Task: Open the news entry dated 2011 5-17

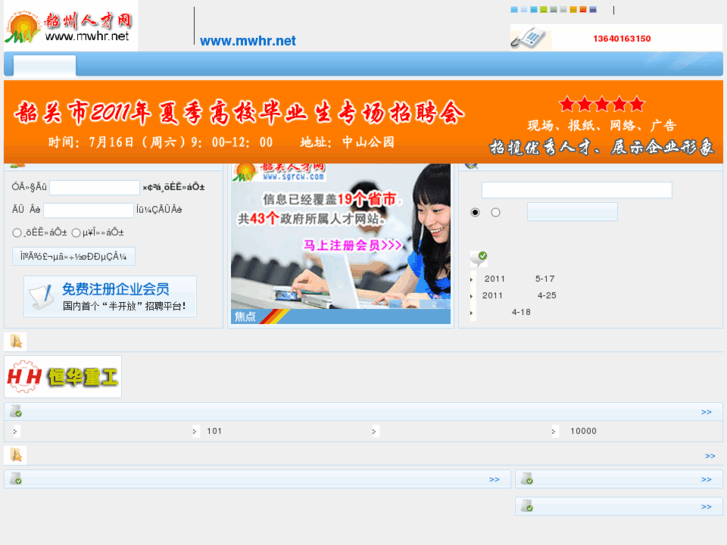Action: tap(519, 279)
